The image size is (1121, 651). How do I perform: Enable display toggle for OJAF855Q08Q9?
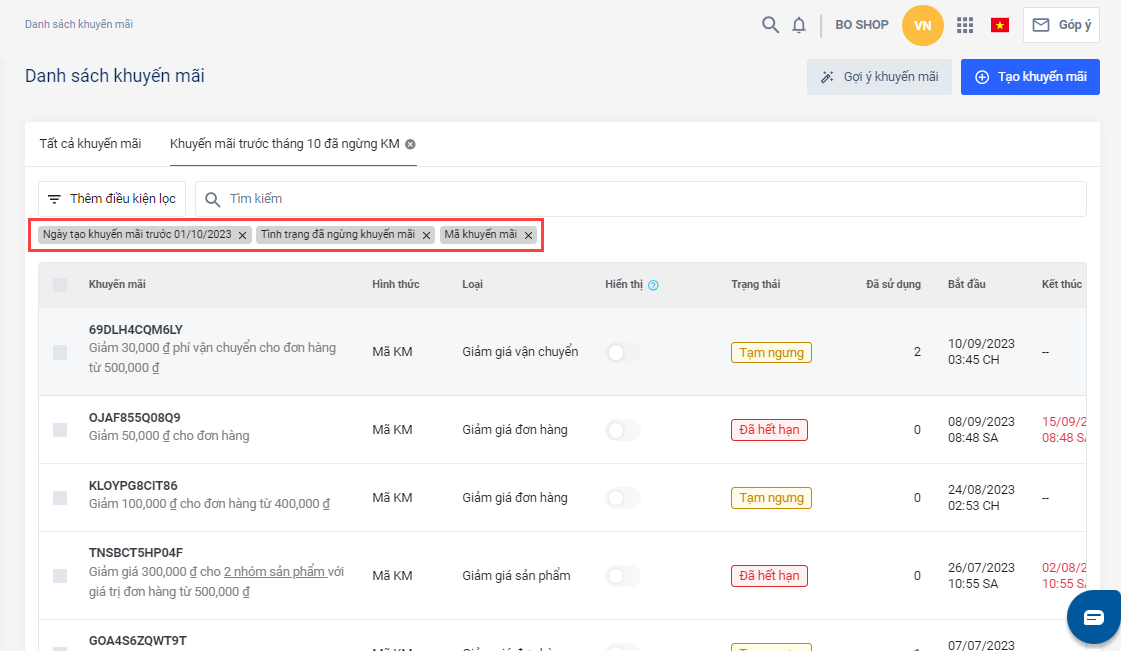pos(623,430)
